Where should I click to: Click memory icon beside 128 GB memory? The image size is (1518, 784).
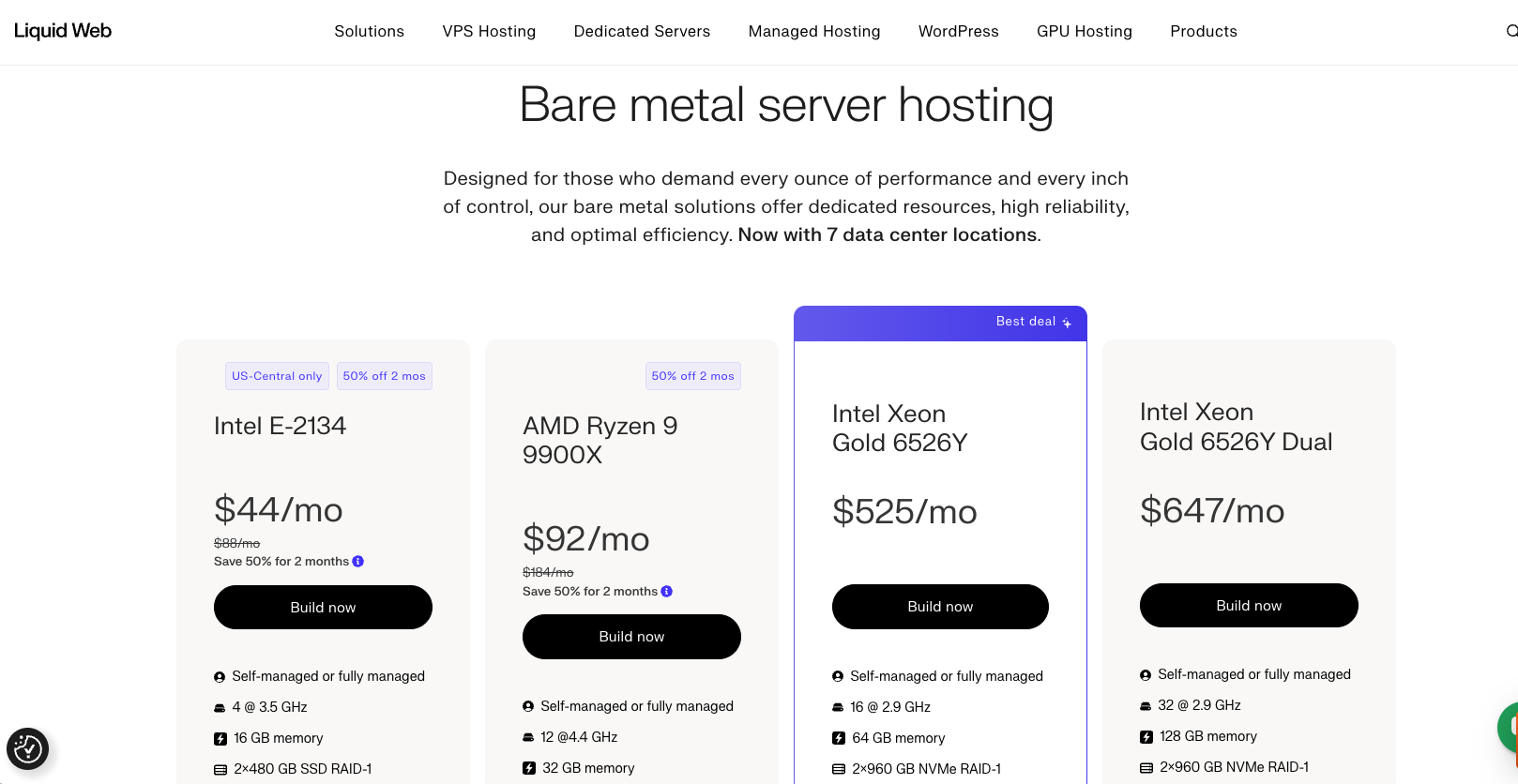[1146, 737]
